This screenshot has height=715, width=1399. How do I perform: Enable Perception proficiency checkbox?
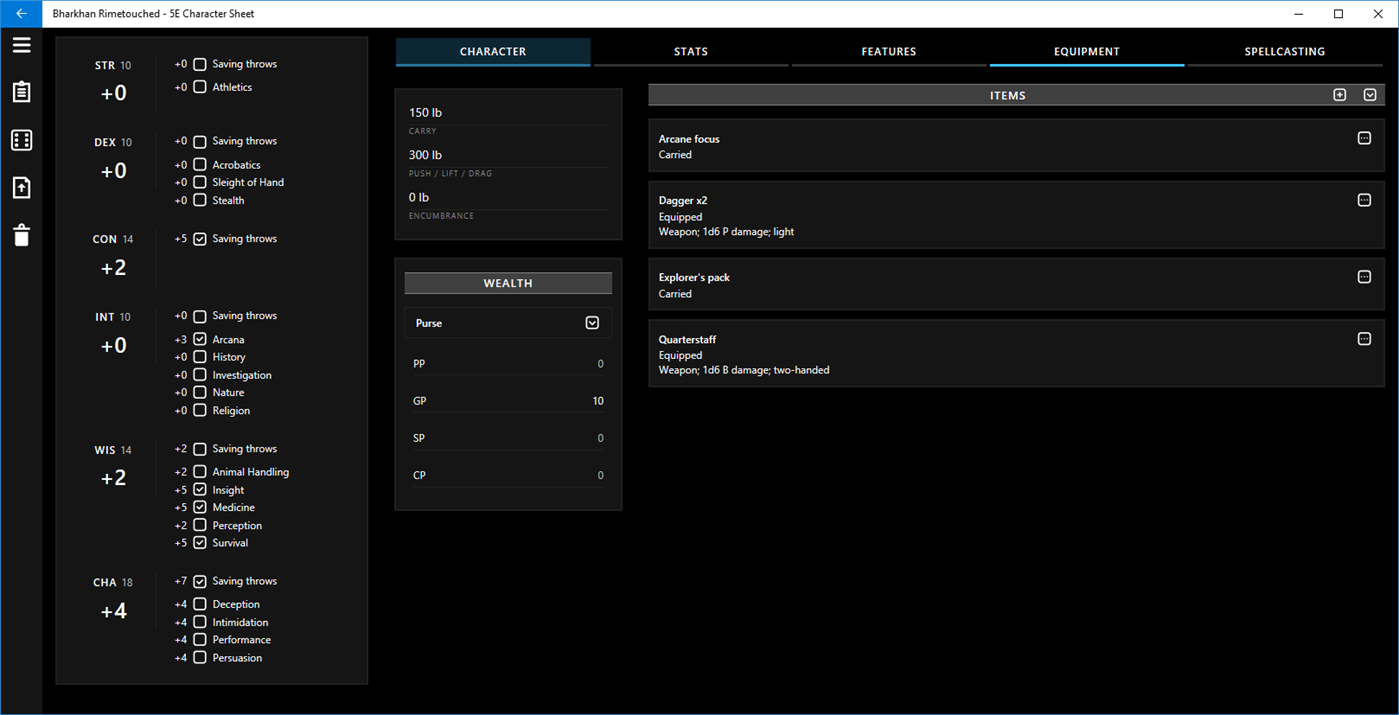click(200, 525)
